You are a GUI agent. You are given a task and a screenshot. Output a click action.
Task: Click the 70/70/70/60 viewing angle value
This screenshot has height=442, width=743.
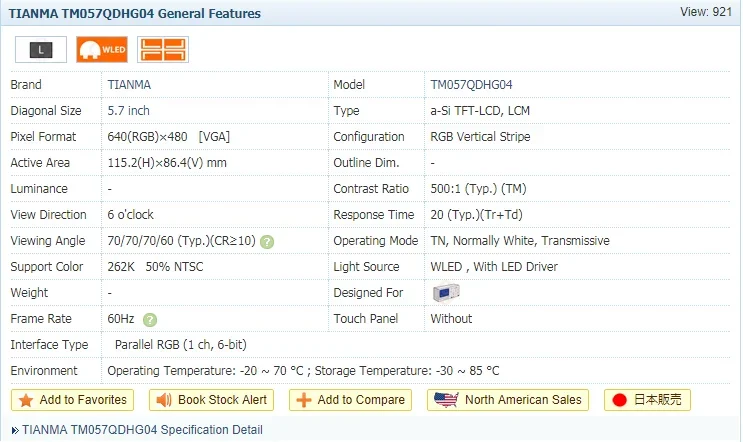(x=181, y=241)
